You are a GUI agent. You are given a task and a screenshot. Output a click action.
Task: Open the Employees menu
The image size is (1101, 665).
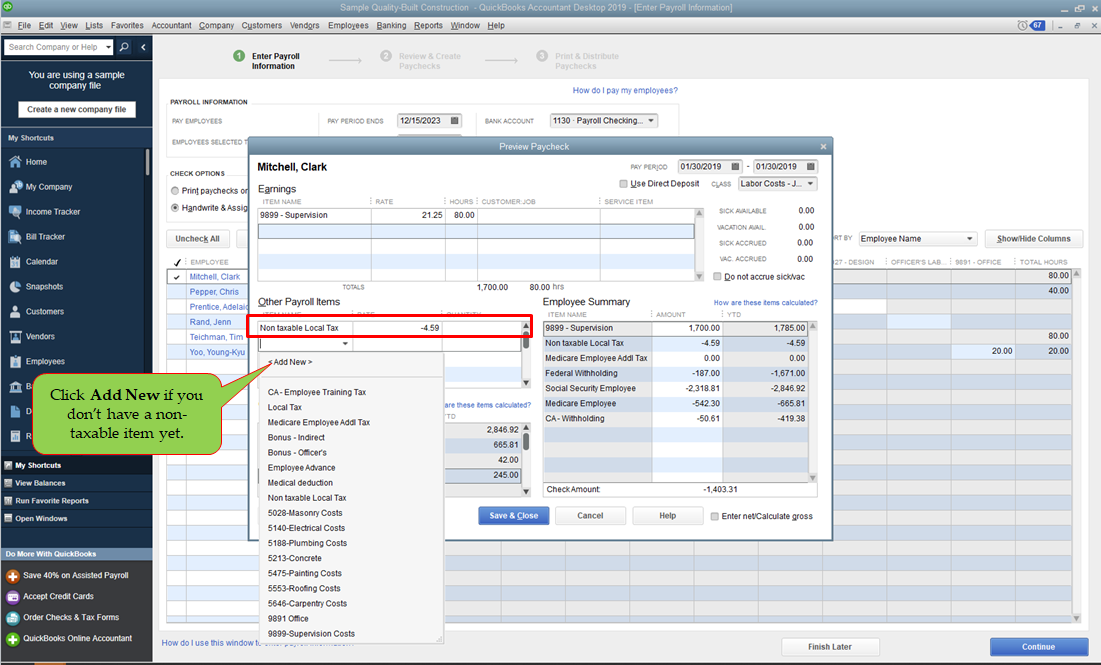[348, 25]
